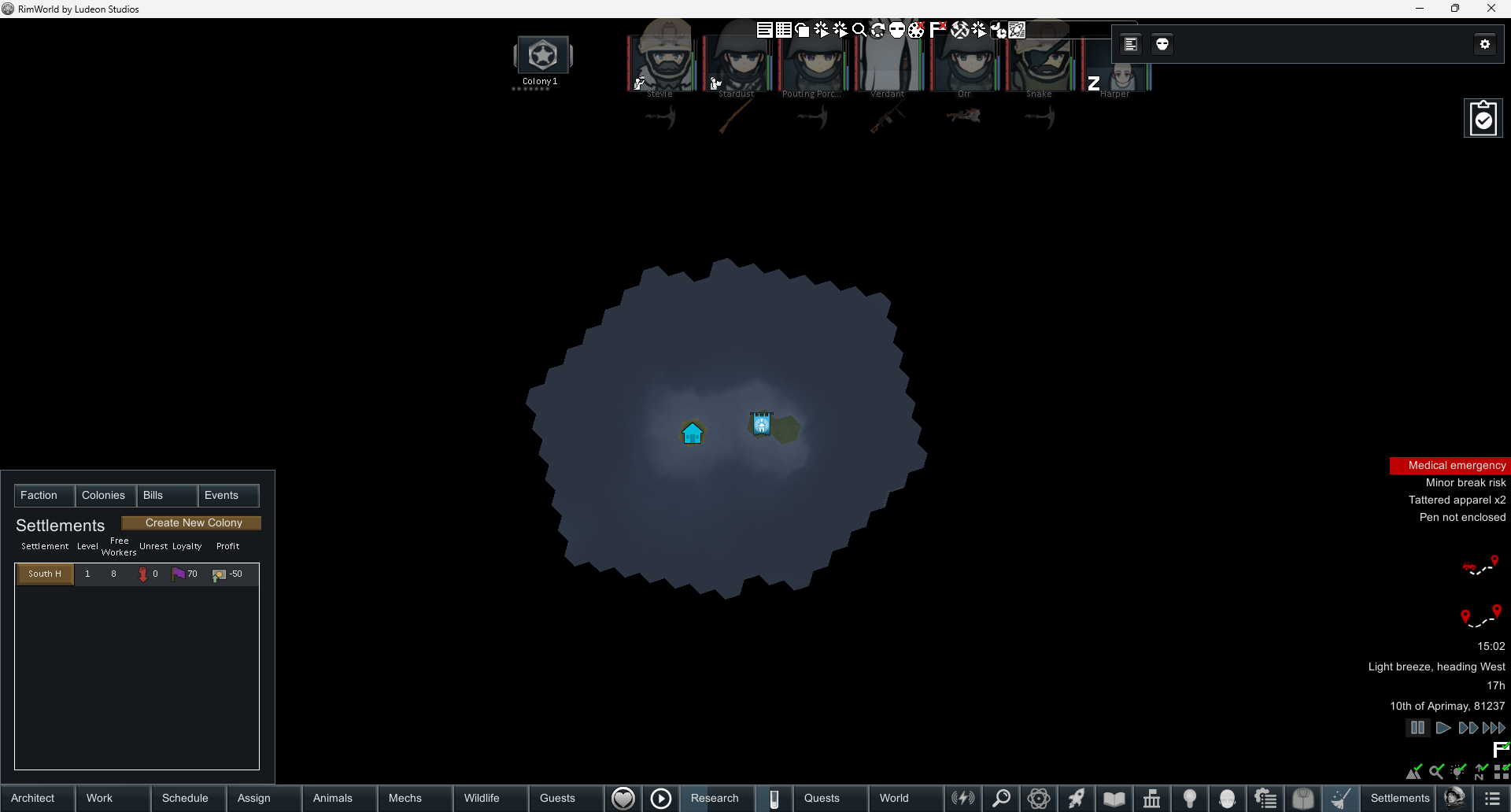Open the broom cleaning icon in bottom bar

[1341, 798]
